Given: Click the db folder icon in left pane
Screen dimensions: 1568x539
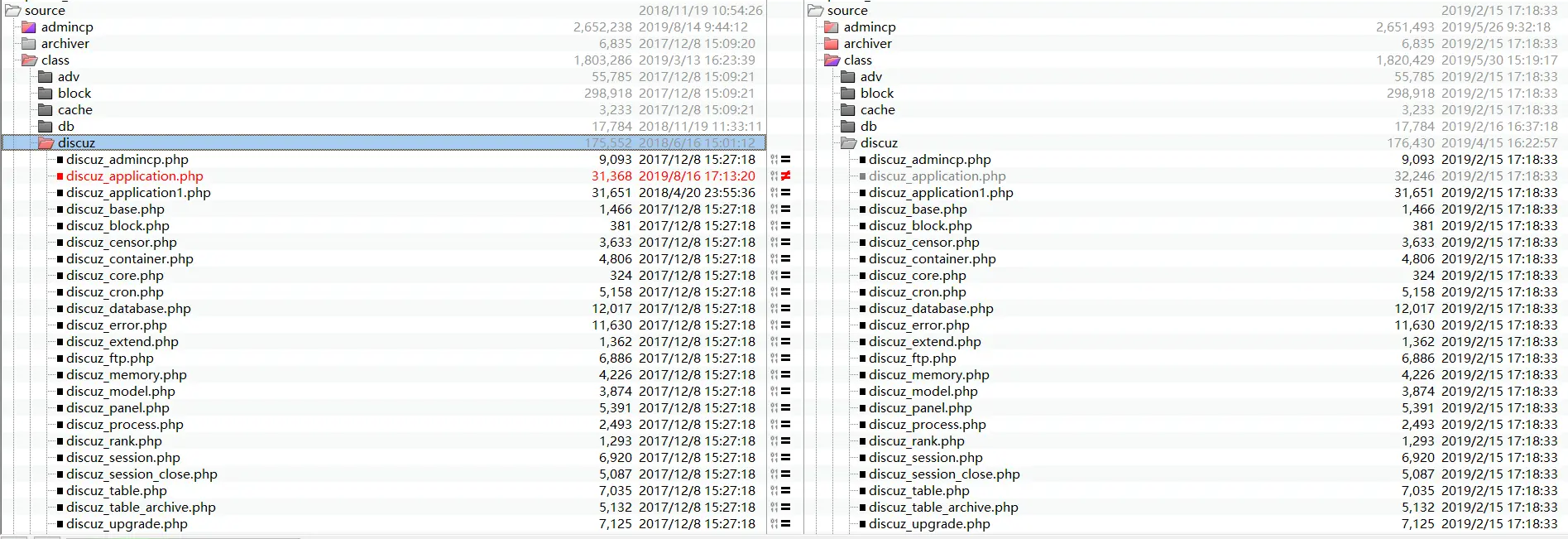Looking at the screenshot, I should click(46, 127).
